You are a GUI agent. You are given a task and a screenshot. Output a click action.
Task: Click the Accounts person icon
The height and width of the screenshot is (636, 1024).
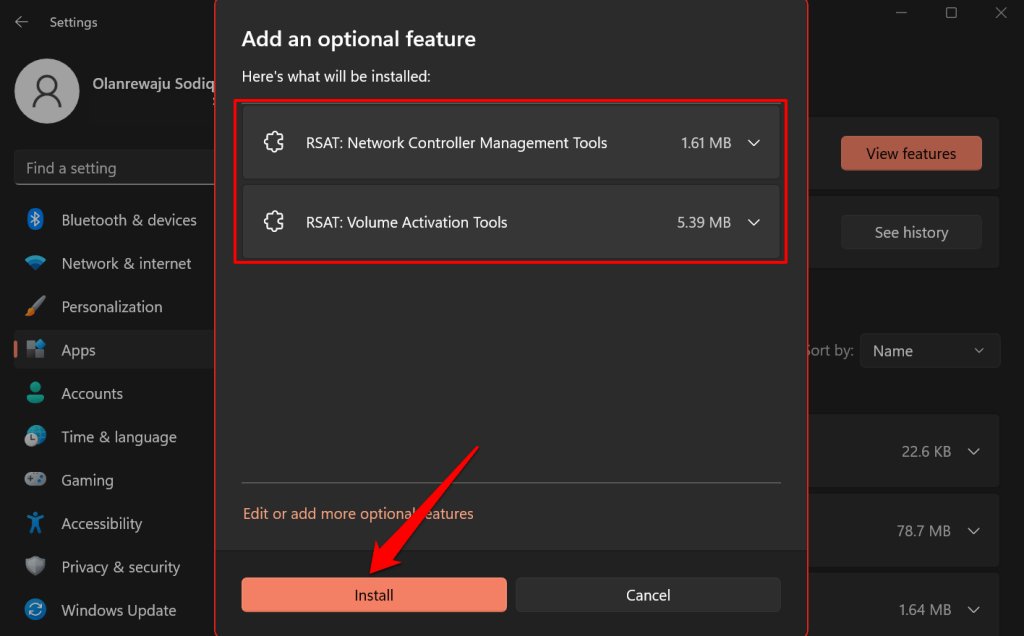click(36, 394)
